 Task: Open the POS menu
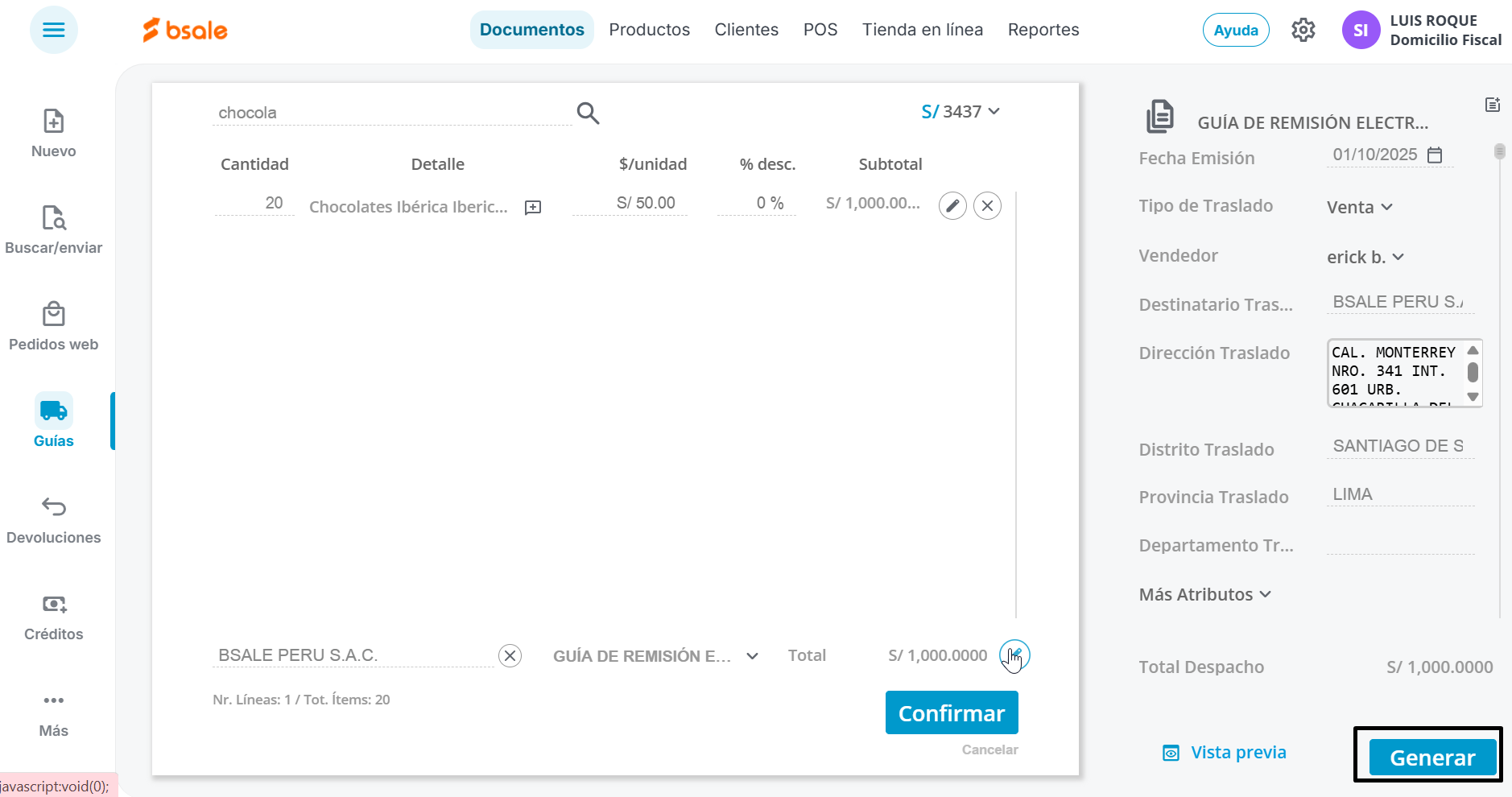[x=820, y=30]
